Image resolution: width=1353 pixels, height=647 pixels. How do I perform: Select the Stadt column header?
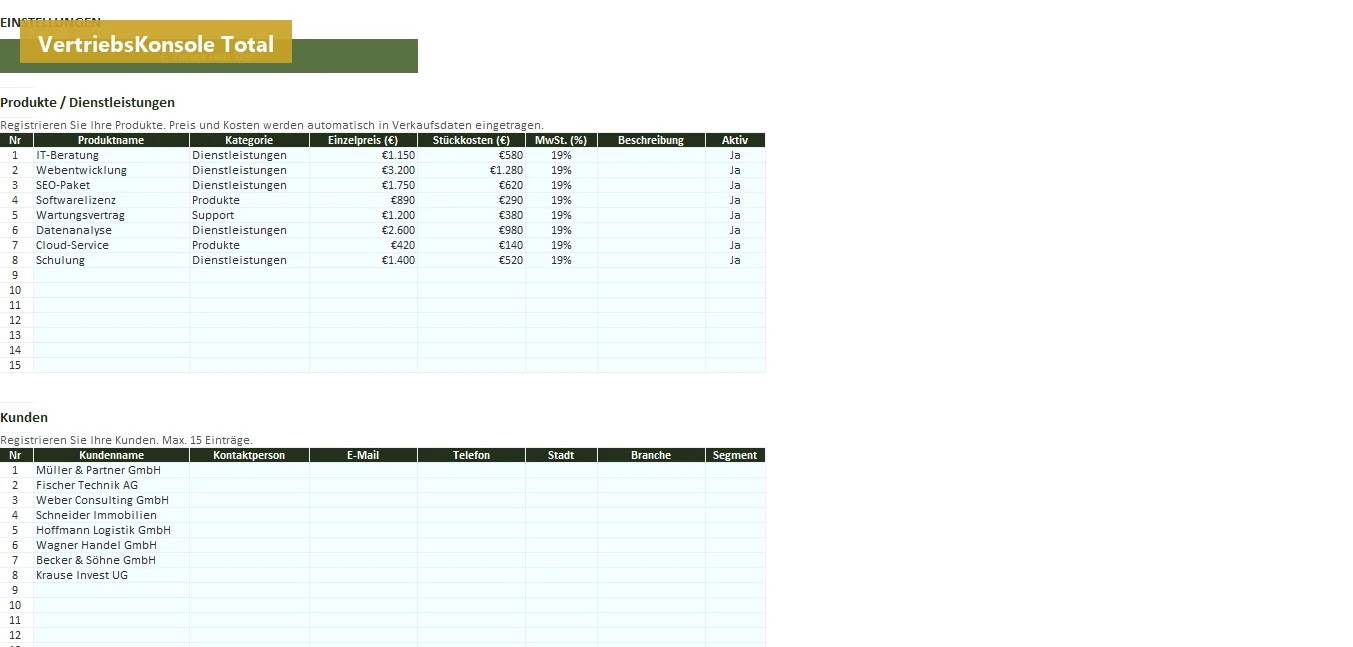click(561, 455)
